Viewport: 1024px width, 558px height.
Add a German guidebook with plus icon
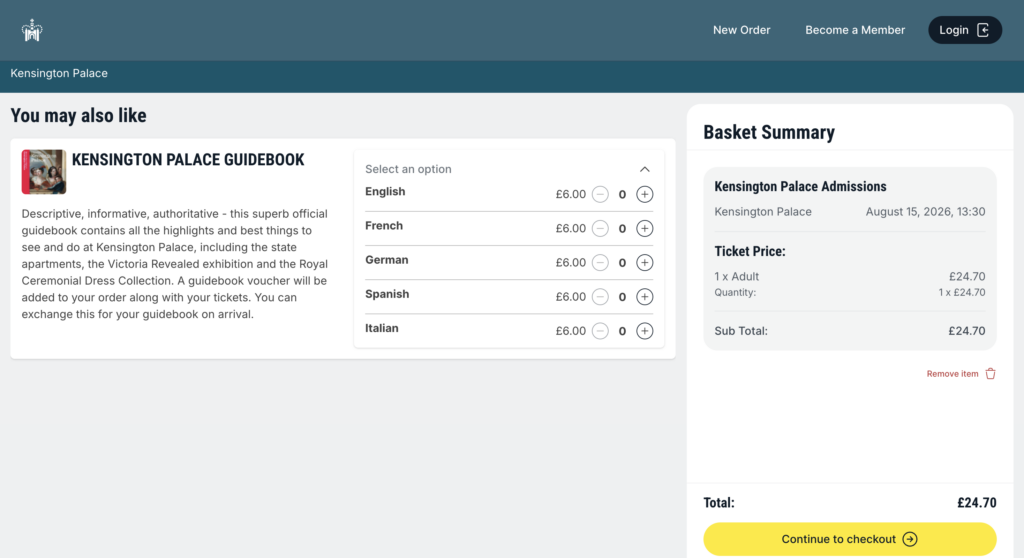click(x=645, y=262)
